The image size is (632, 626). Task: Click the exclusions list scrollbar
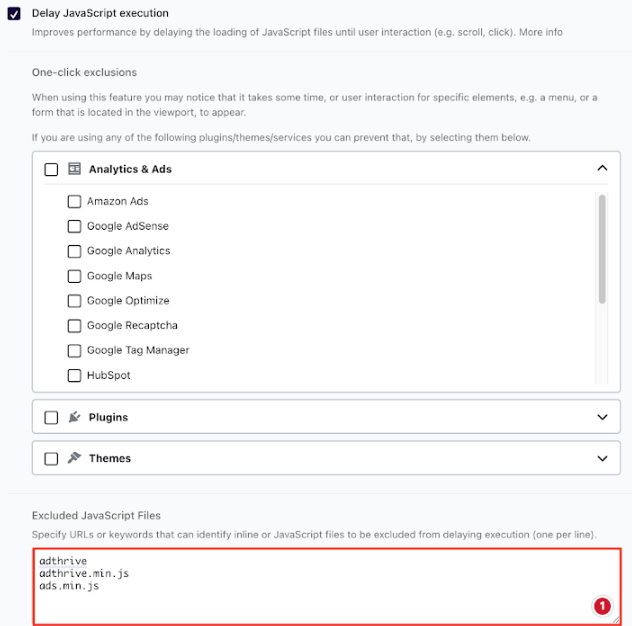[602, 249]
